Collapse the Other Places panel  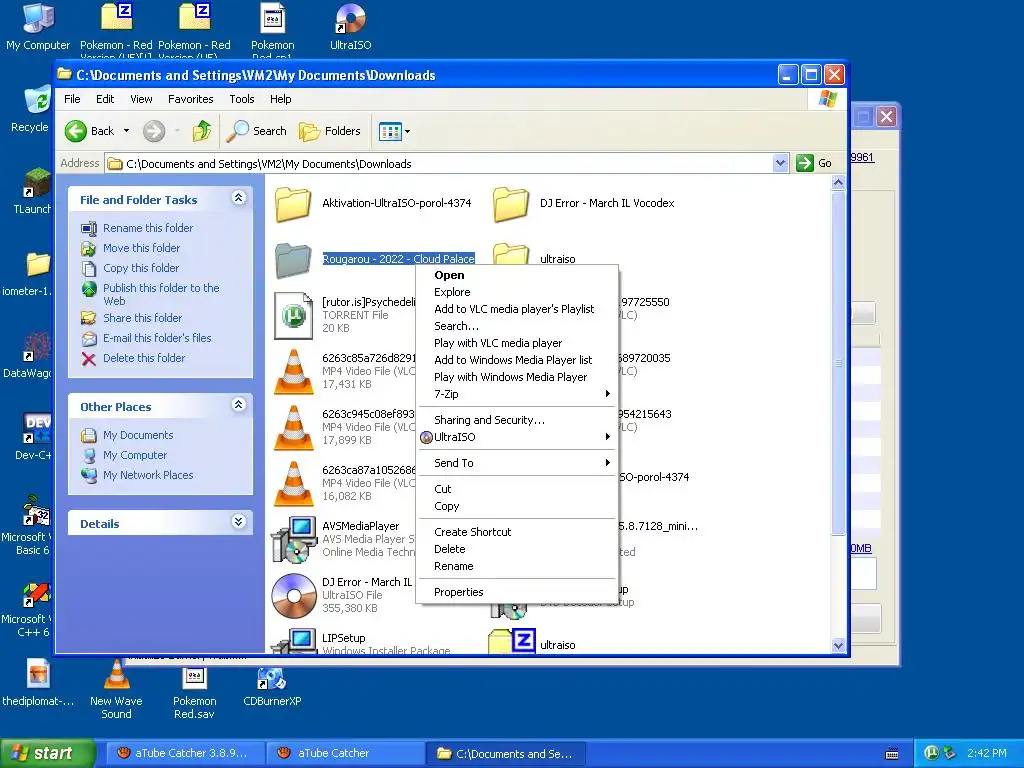238,405
